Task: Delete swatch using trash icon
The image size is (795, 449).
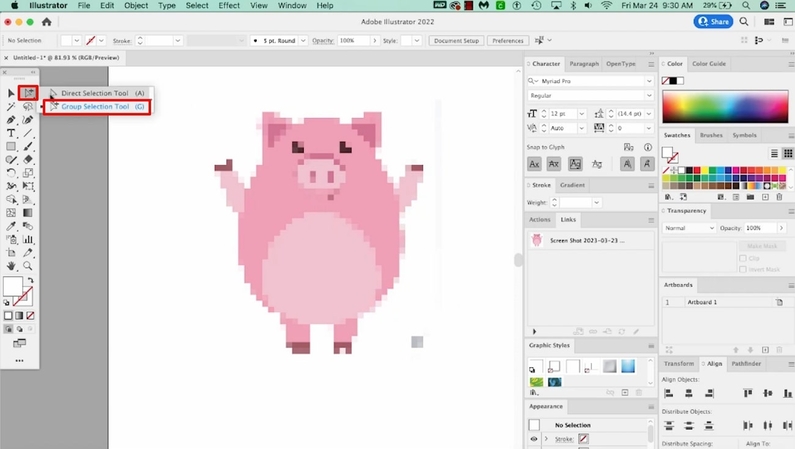Action: point(780,197)
